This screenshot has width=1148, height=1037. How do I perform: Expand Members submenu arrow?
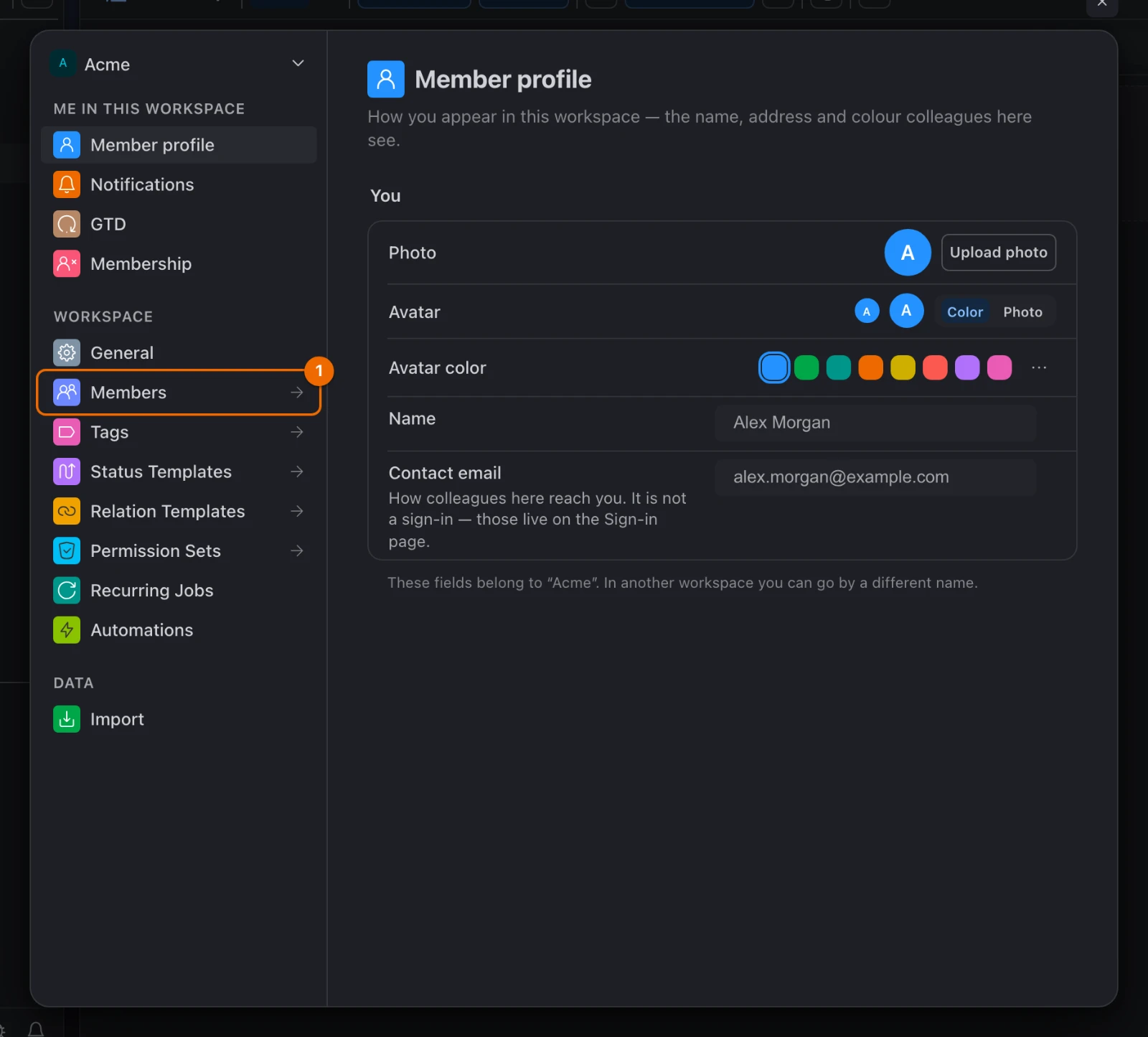click(296, 392)
